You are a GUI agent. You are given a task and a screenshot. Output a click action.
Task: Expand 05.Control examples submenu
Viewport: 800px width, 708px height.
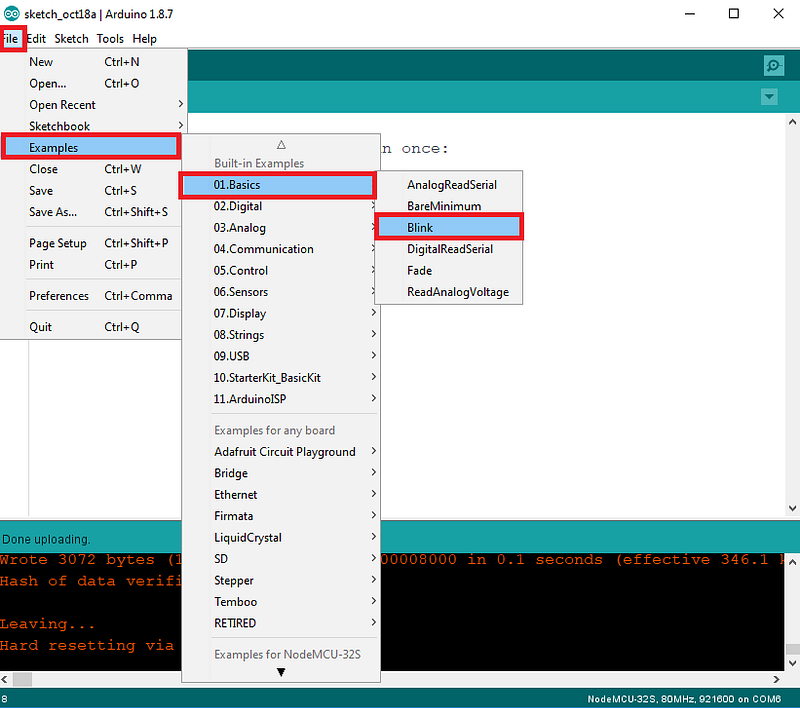coord(281,270)
